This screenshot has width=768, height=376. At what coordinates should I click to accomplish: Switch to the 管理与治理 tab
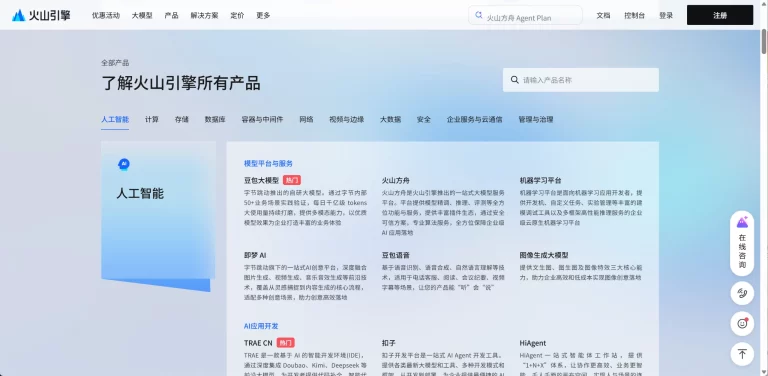(536, 119)
